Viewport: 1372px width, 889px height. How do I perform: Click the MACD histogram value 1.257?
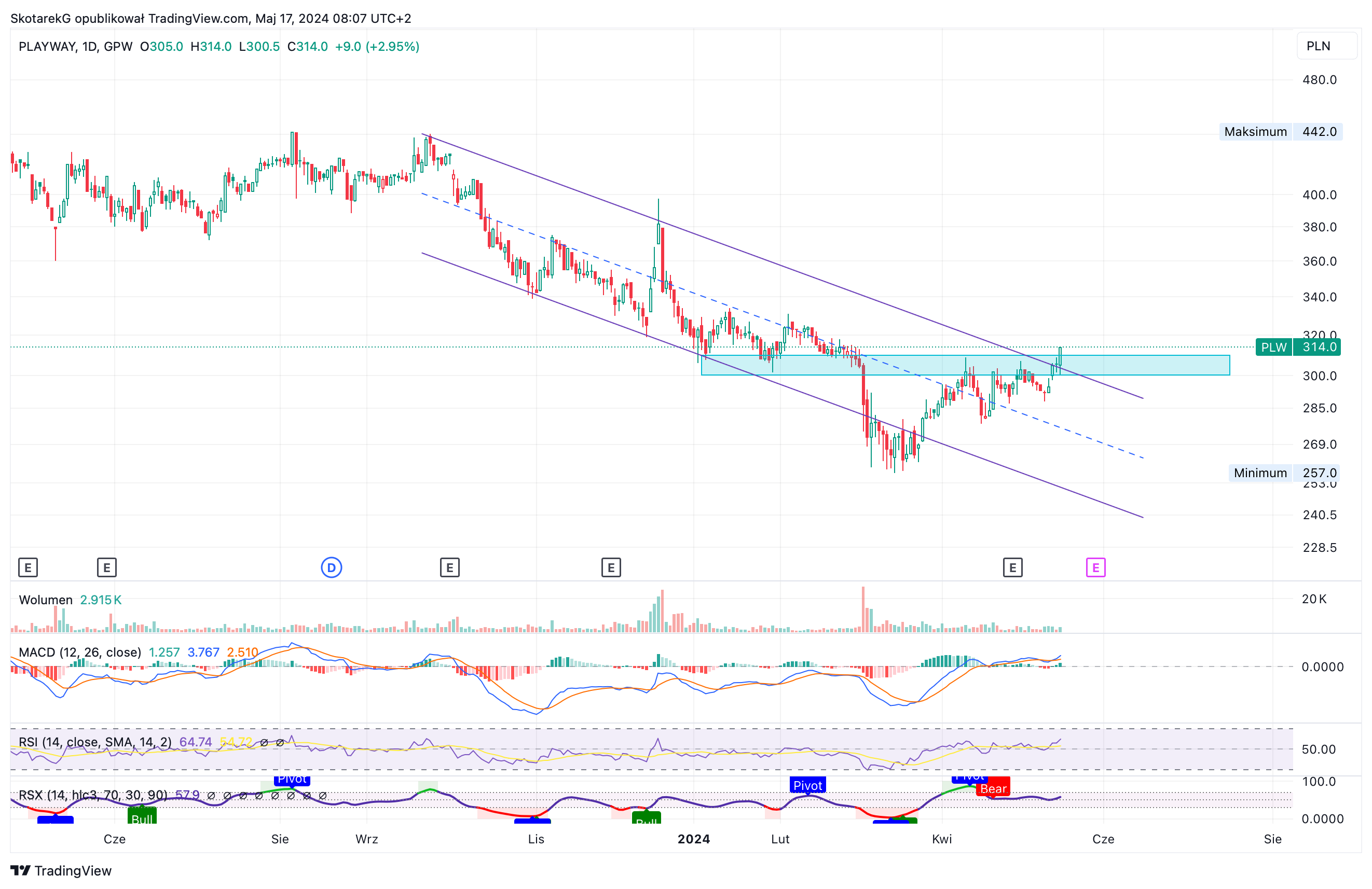point(164,652)
